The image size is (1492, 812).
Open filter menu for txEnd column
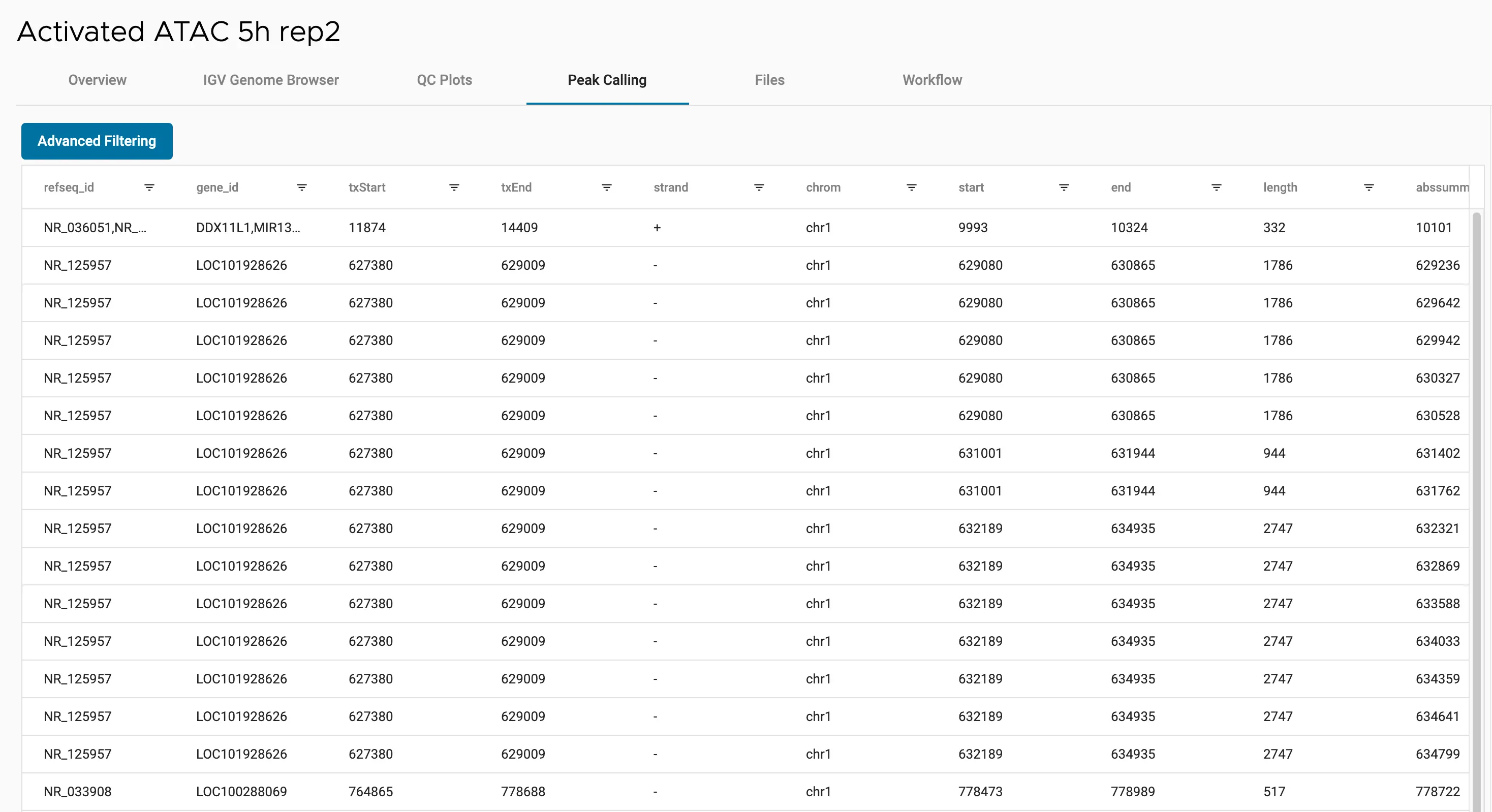(x=606, y=188)
